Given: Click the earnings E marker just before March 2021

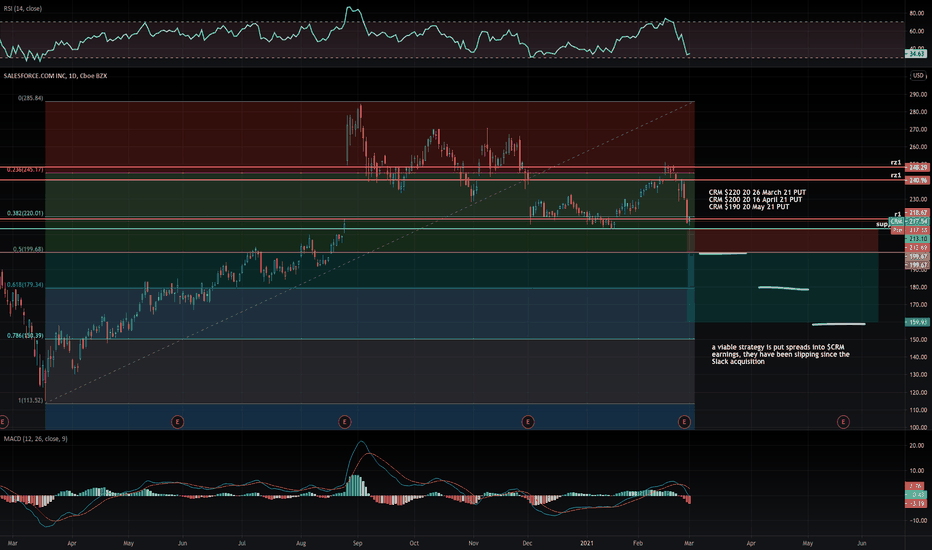Looking at the screenshot, I should 684,422.
